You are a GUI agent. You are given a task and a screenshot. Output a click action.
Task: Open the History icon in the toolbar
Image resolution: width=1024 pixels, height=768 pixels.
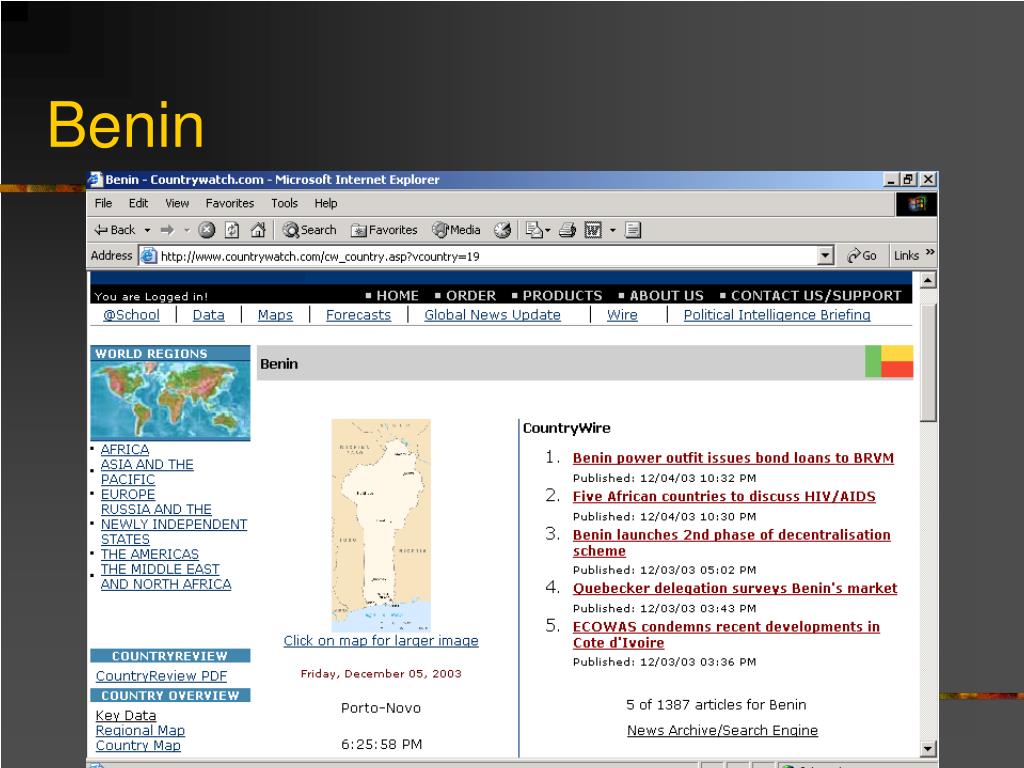[x=502, y=230]
